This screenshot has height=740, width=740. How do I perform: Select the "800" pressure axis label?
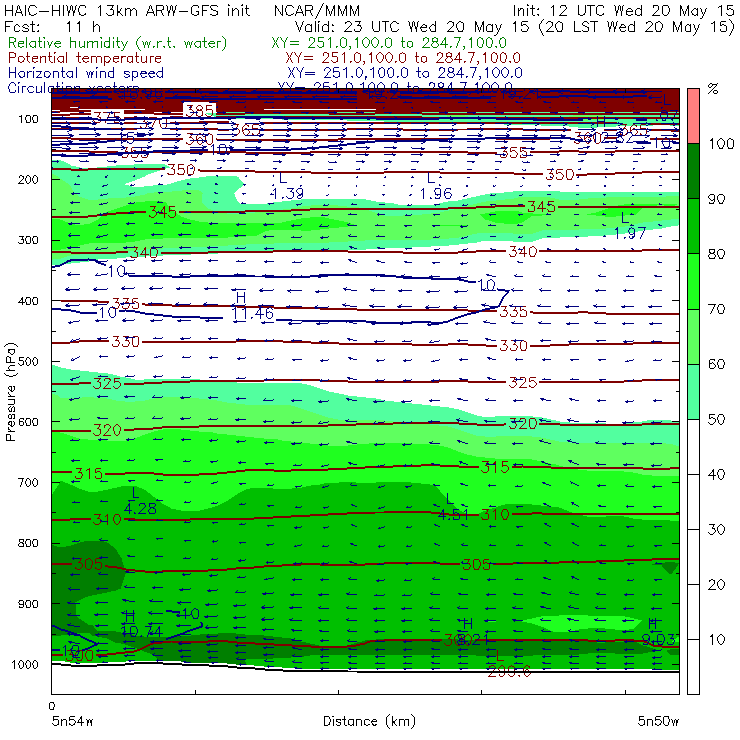tap(28, 543)
